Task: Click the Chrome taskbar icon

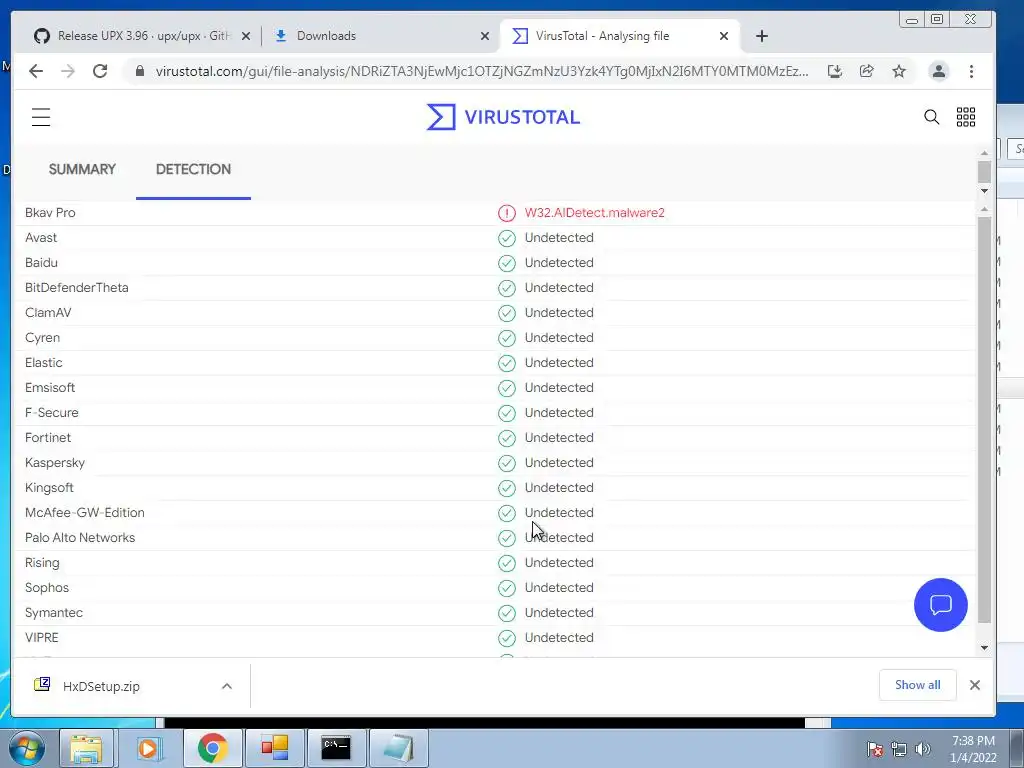Action: pyautogui.click(x=212, y=748)
